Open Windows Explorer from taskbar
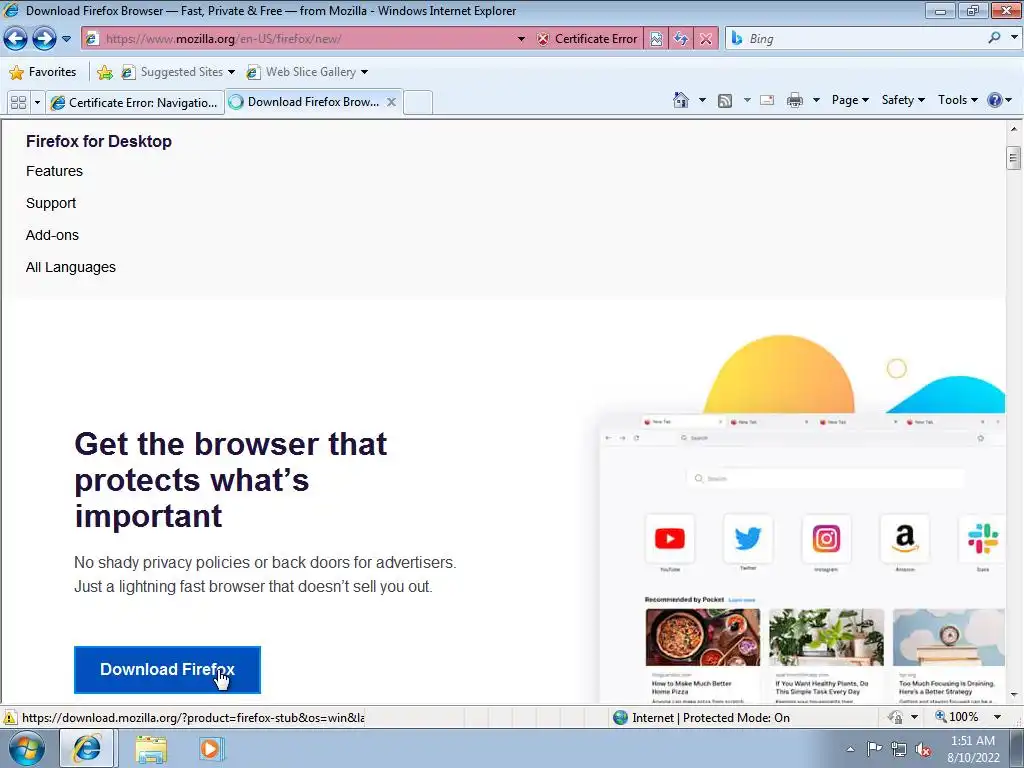 click(151, 749)
